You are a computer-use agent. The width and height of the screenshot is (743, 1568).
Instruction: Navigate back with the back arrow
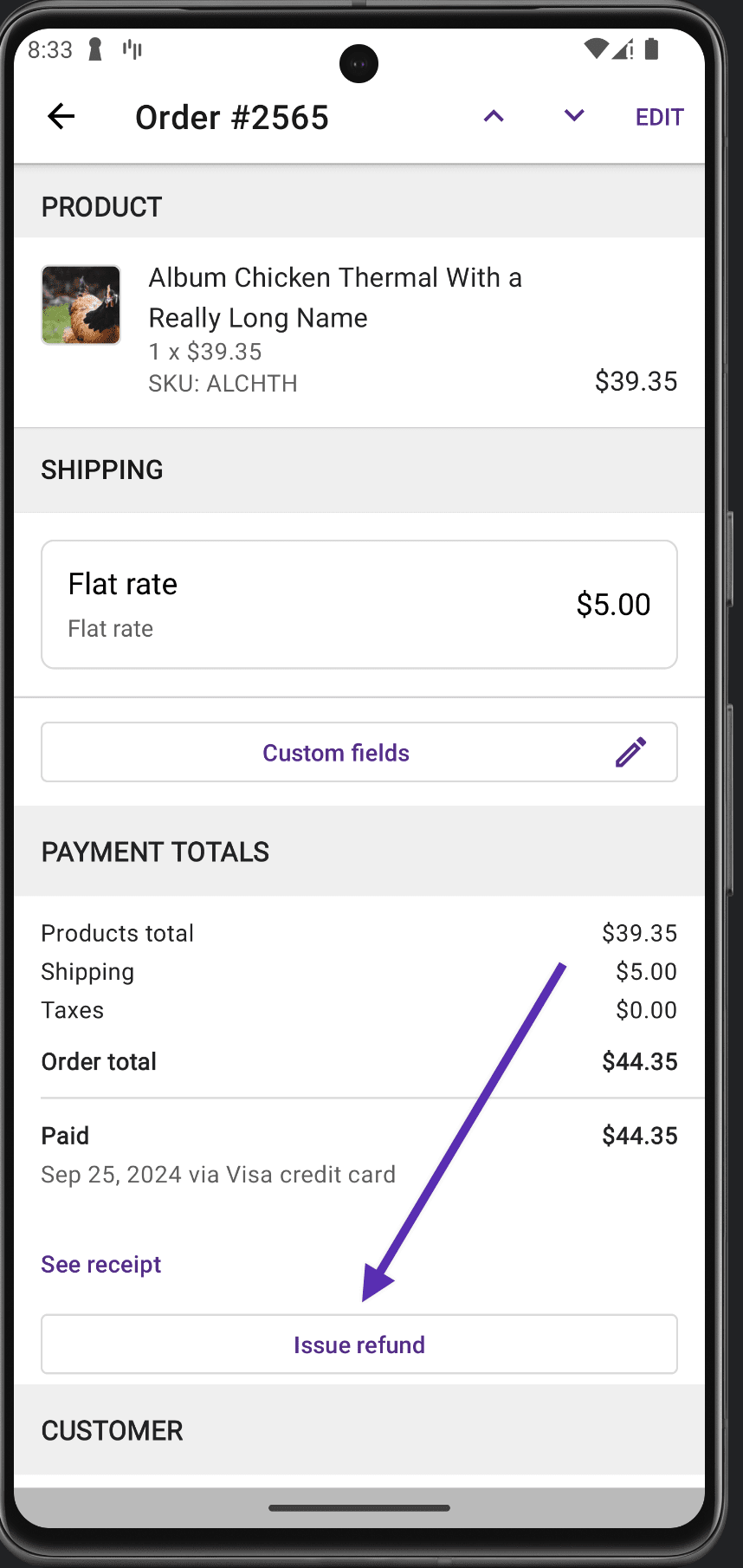click(61, 117)
